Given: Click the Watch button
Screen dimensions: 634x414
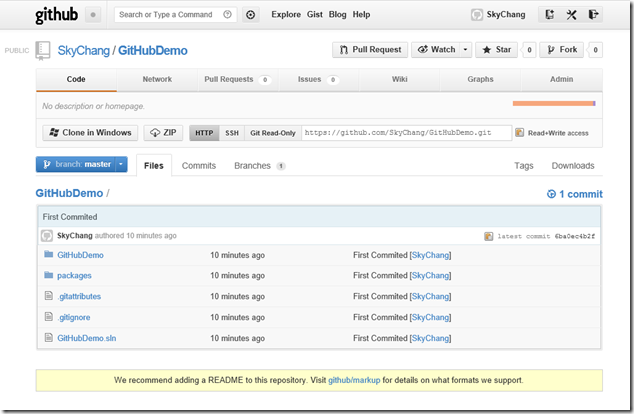Looking at the screenshot, I should point(436,50).
